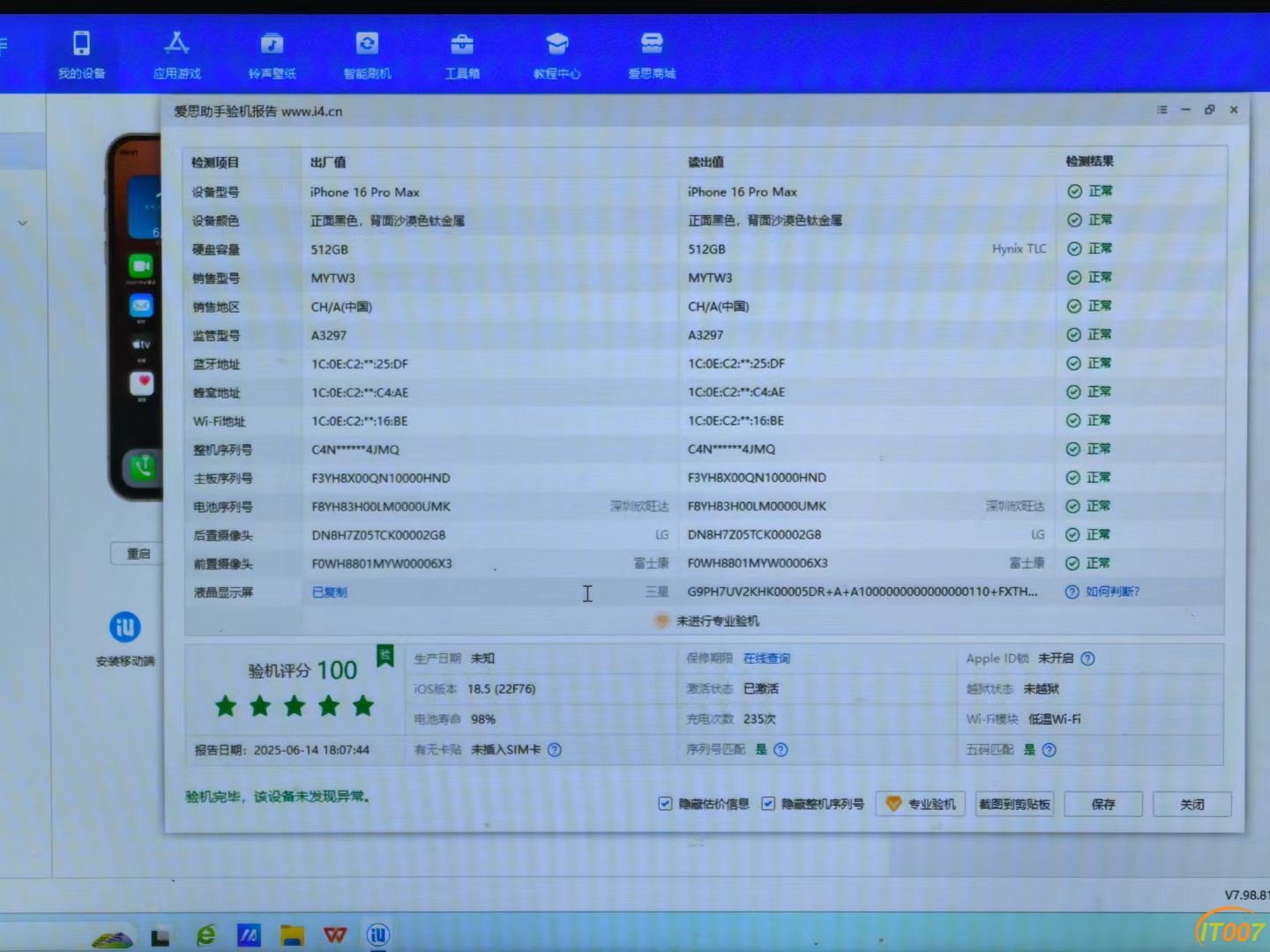Click the checkmark icon in 前置摄像头 row
This screenshot has height=952, width=1270.
pyautogui.click(x=1072, y=563)
